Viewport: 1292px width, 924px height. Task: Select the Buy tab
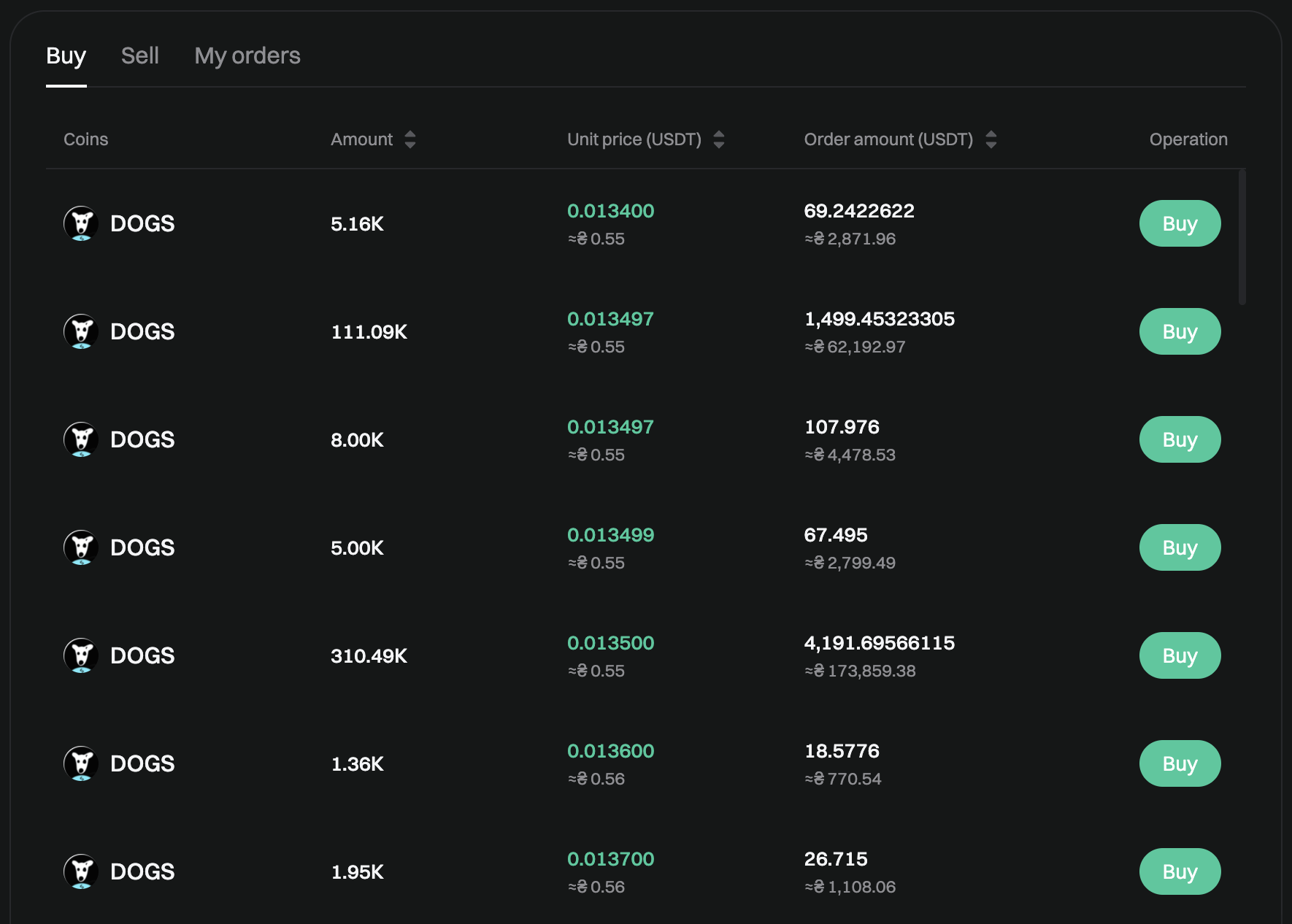(x=66, y=55)
